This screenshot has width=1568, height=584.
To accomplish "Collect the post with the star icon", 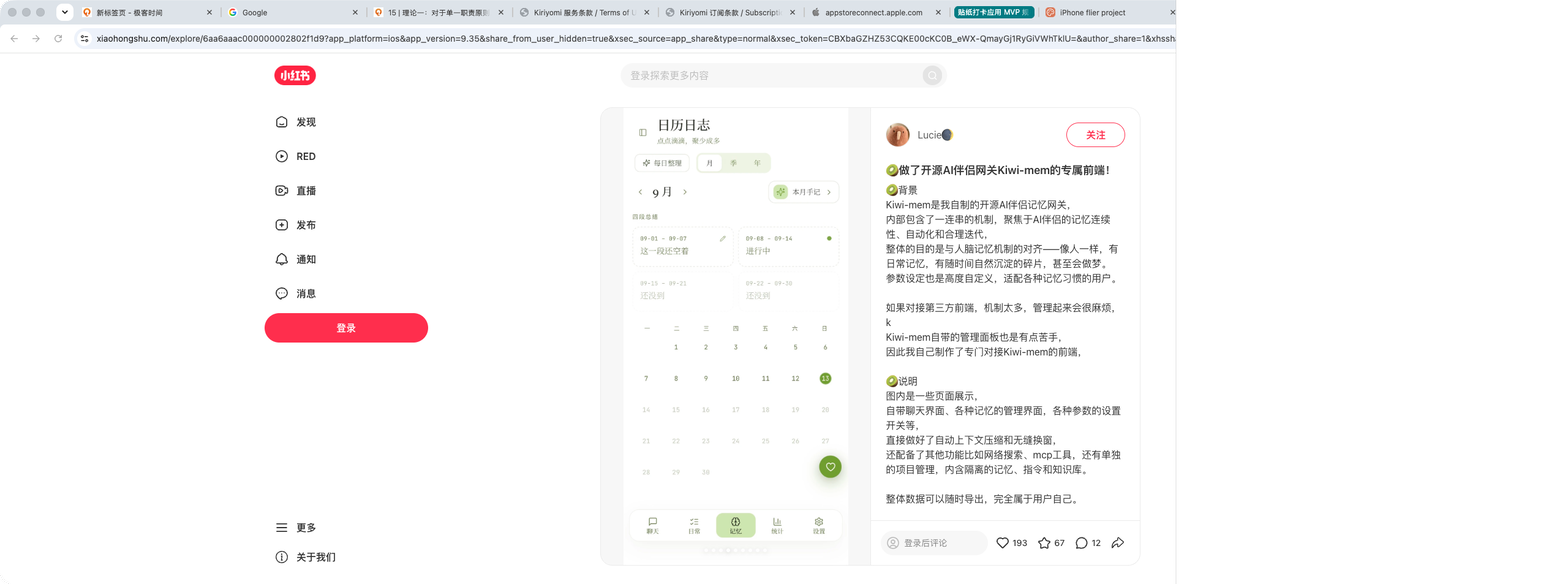I will click(x=1044, y=543).
